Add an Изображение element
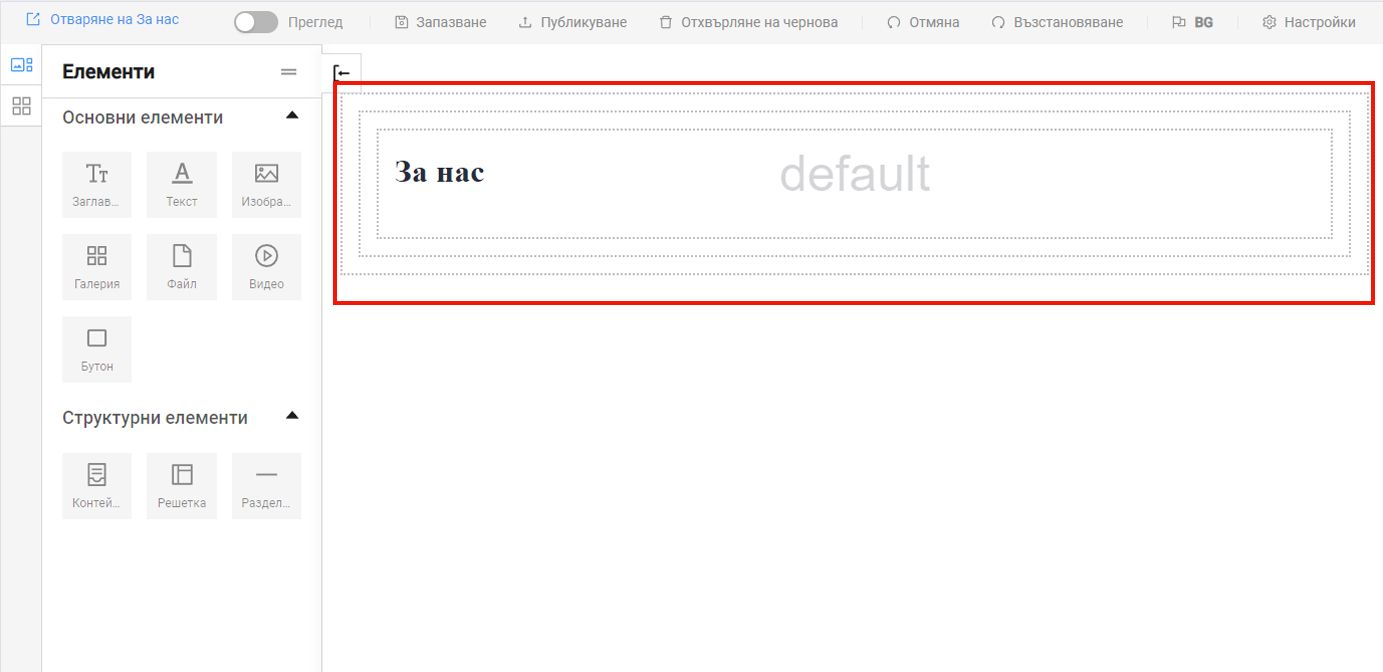 (266, 184)
